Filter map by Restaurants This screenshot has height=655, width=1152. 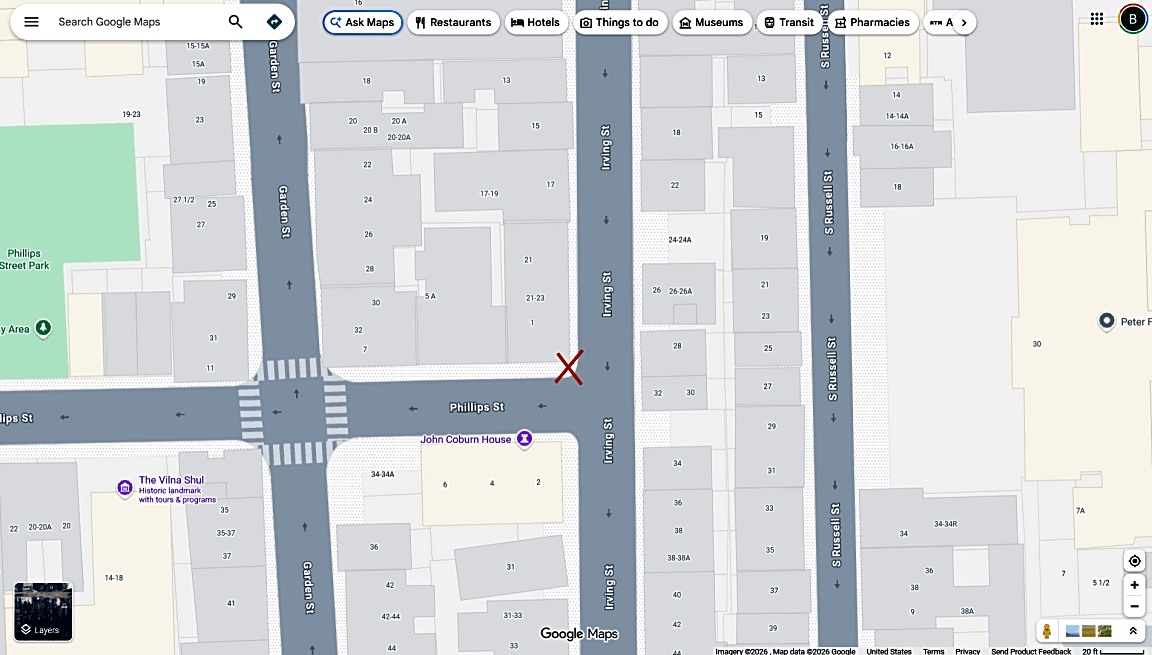tap(453, 22)
